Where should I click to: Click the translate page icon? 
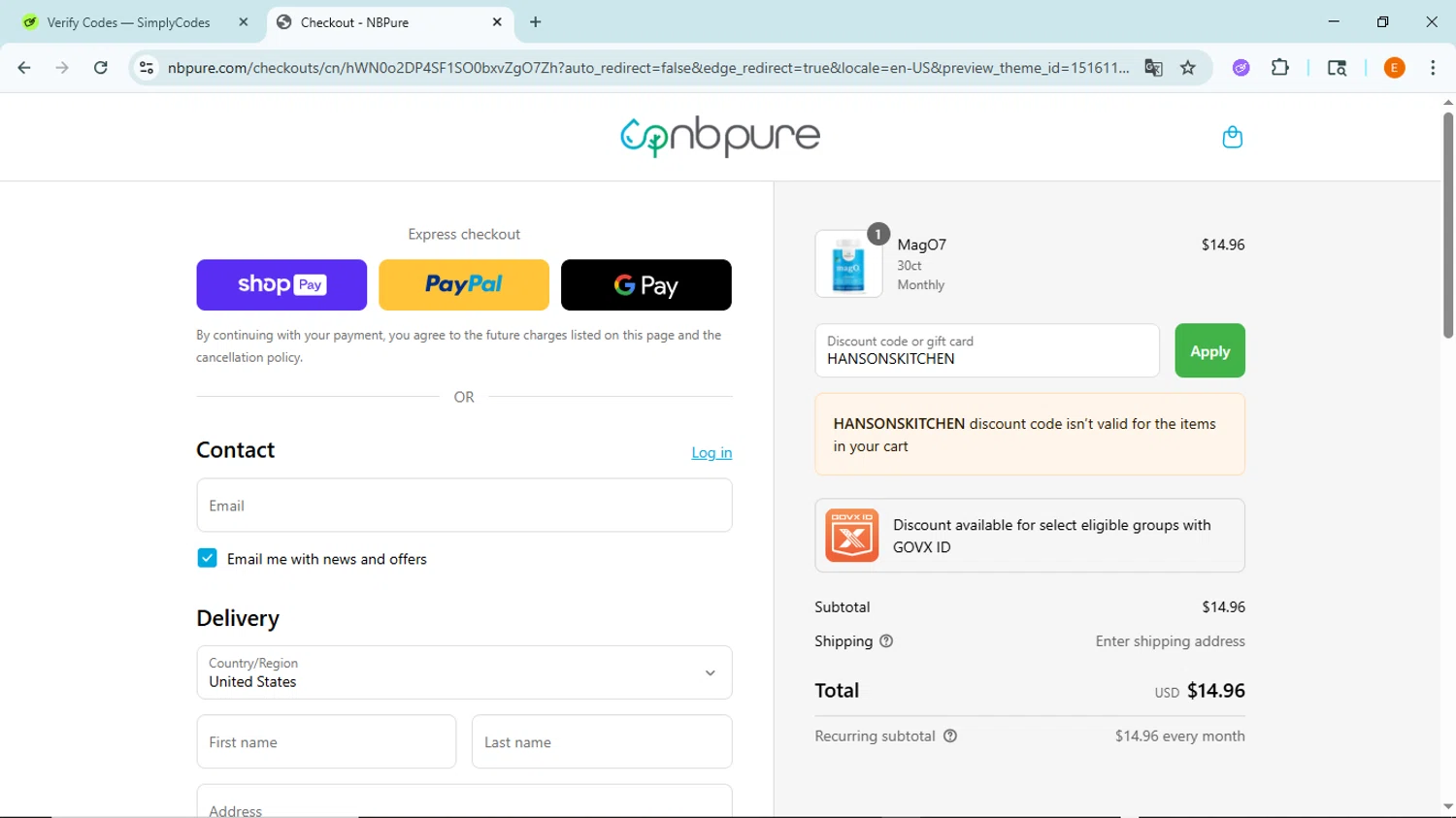[x=1153, y=68]
